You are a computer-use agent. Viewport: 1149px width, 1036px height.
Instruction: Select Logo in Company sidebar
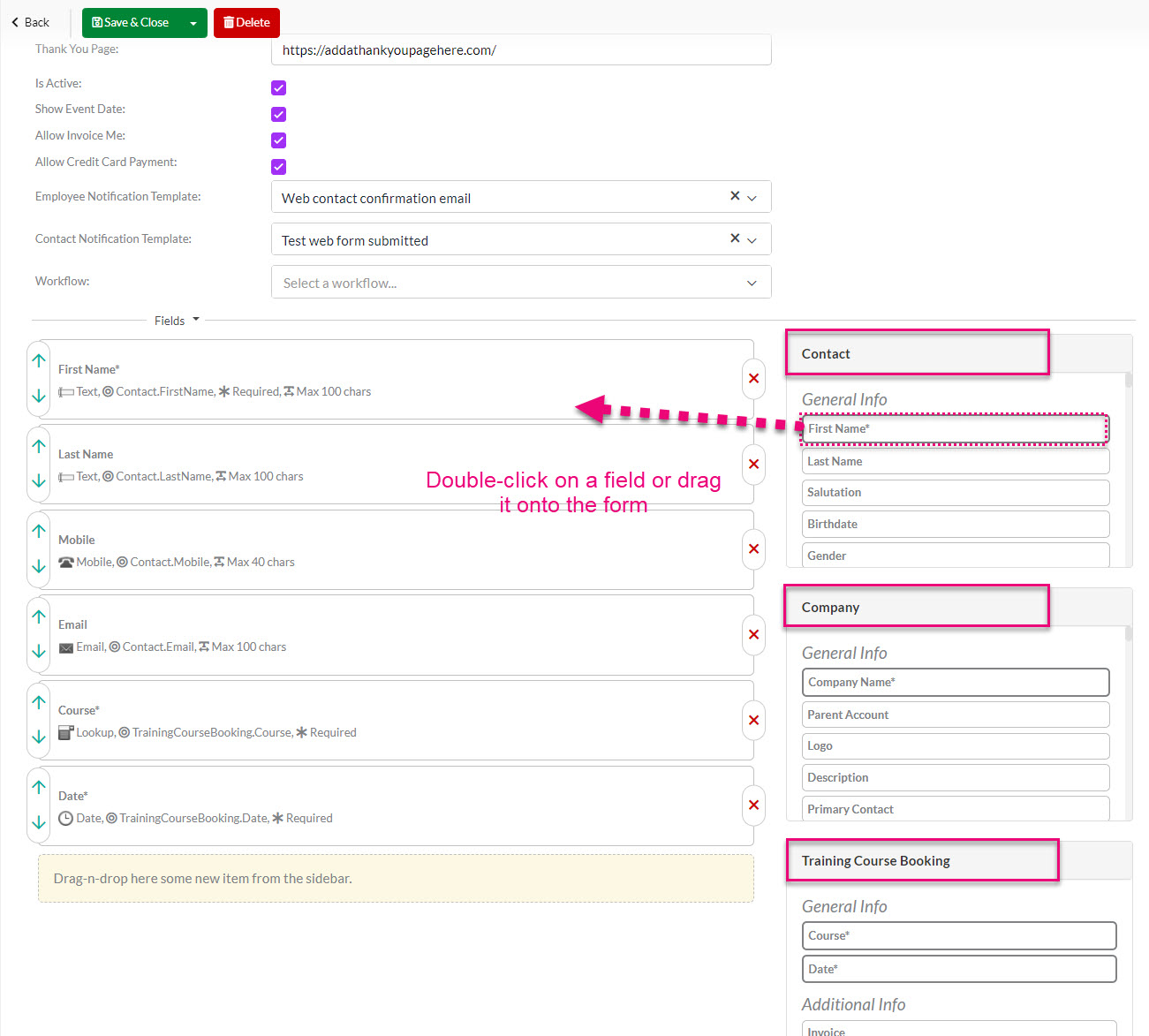956,745
